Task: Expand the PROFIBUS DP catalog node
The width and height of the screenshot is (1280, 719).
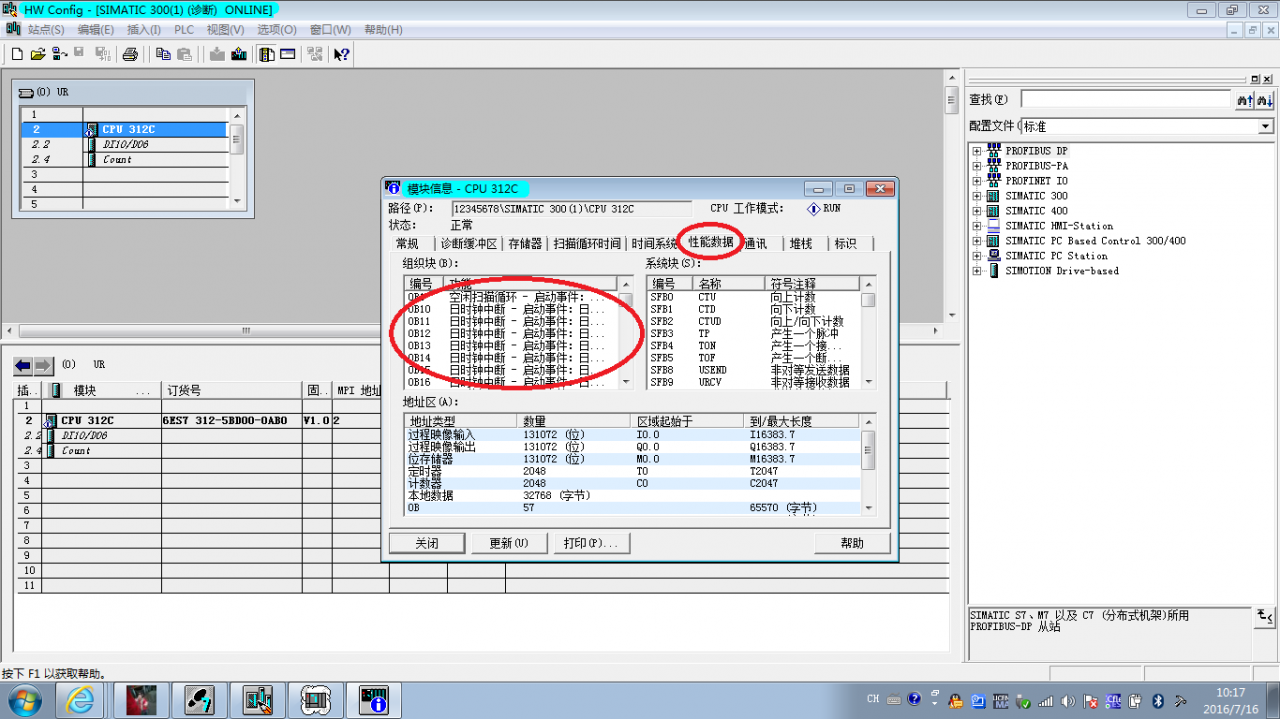Action: [976, 151]
